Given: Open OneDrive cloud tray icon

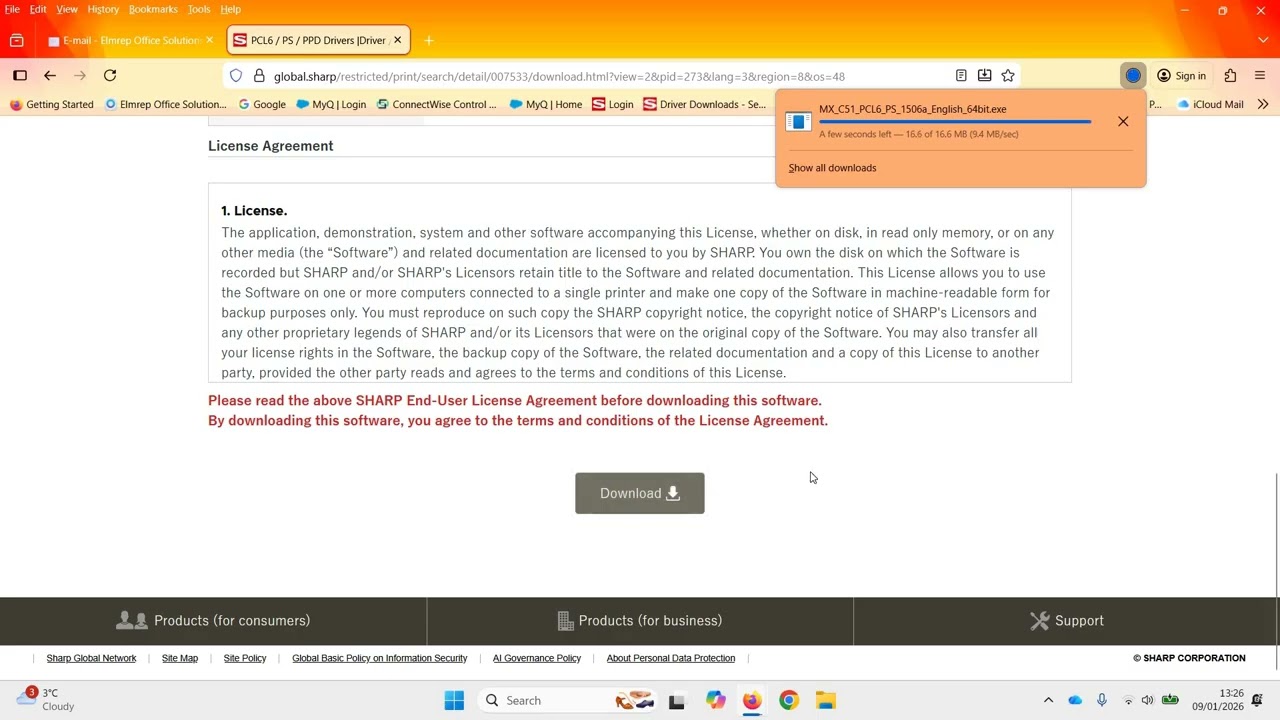Looking at the screenshot, I should (1075, 700).
